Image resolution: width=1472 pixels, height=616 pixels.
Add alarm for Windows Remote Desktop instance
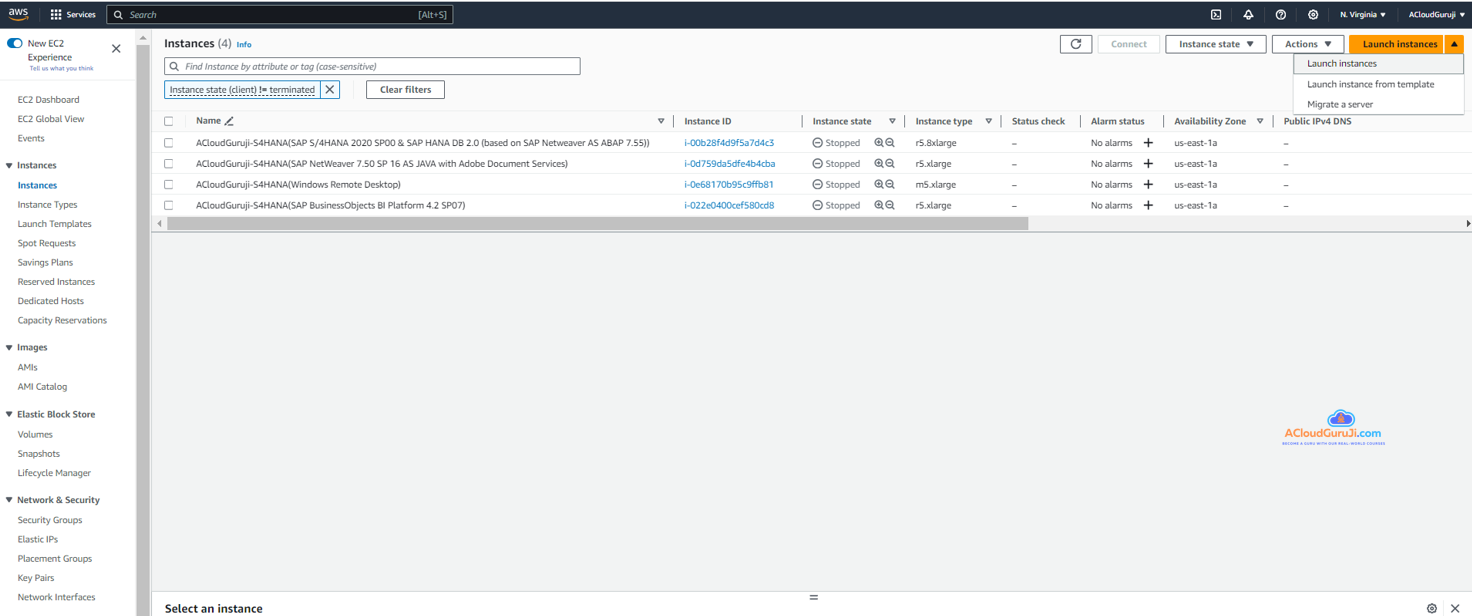click(x=1148, y=184)
